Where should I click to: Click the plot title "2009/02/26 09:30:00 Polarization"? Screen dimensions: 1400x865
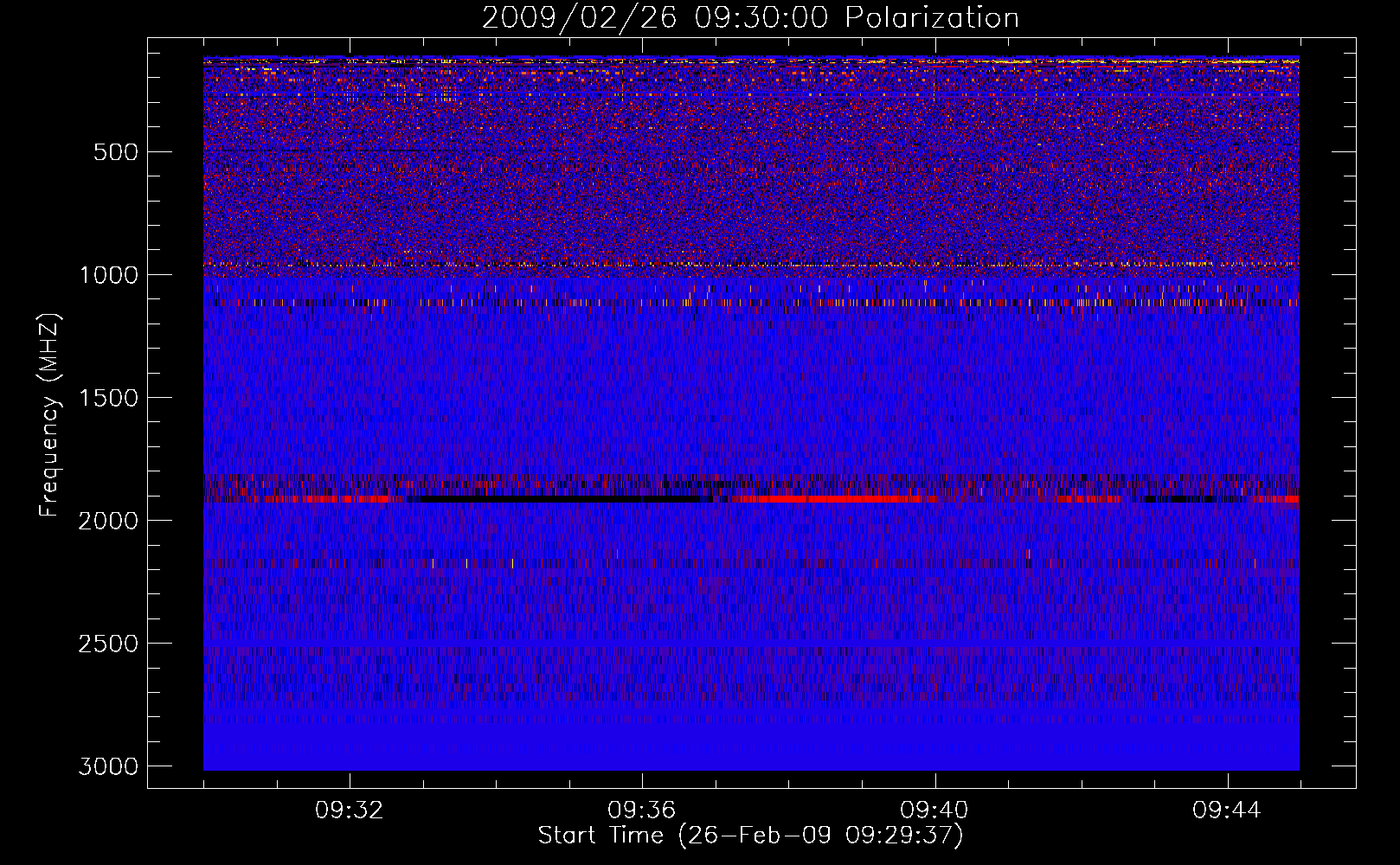750,18
